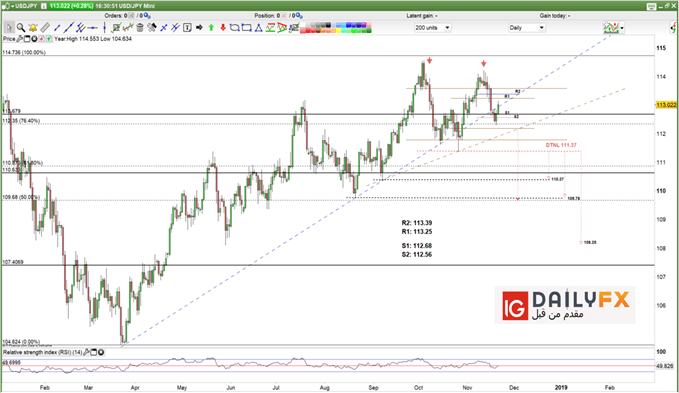The image size is (679, 393).
Task: Select the ruler measurement tool
Action: (45, 28)
